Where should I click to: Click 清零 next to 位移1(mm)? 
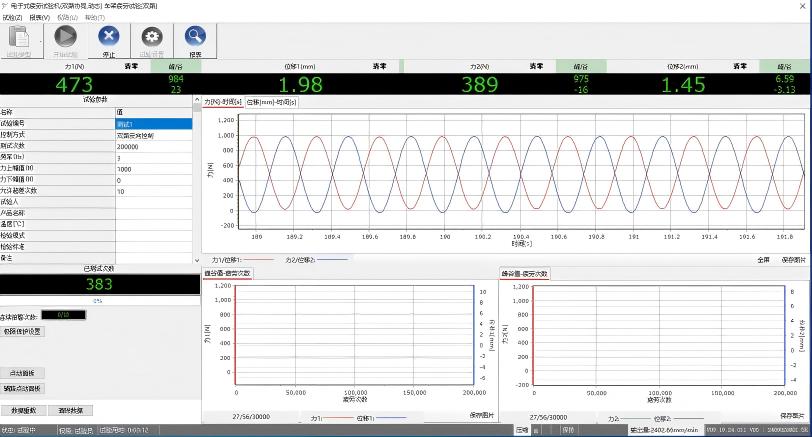379,66
